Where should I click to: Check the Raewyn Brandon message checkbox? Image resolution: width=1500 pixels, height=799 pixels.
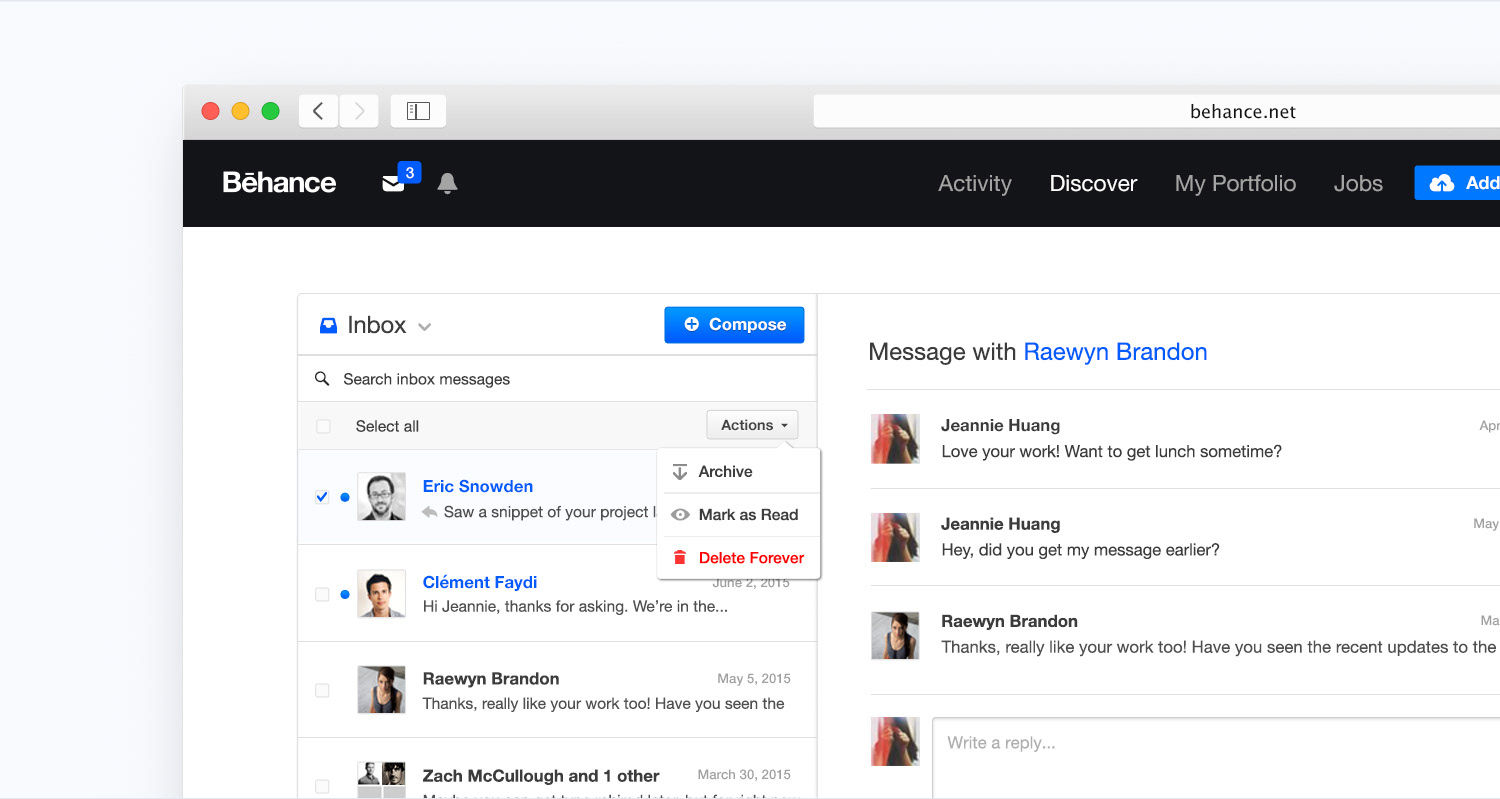322,690
